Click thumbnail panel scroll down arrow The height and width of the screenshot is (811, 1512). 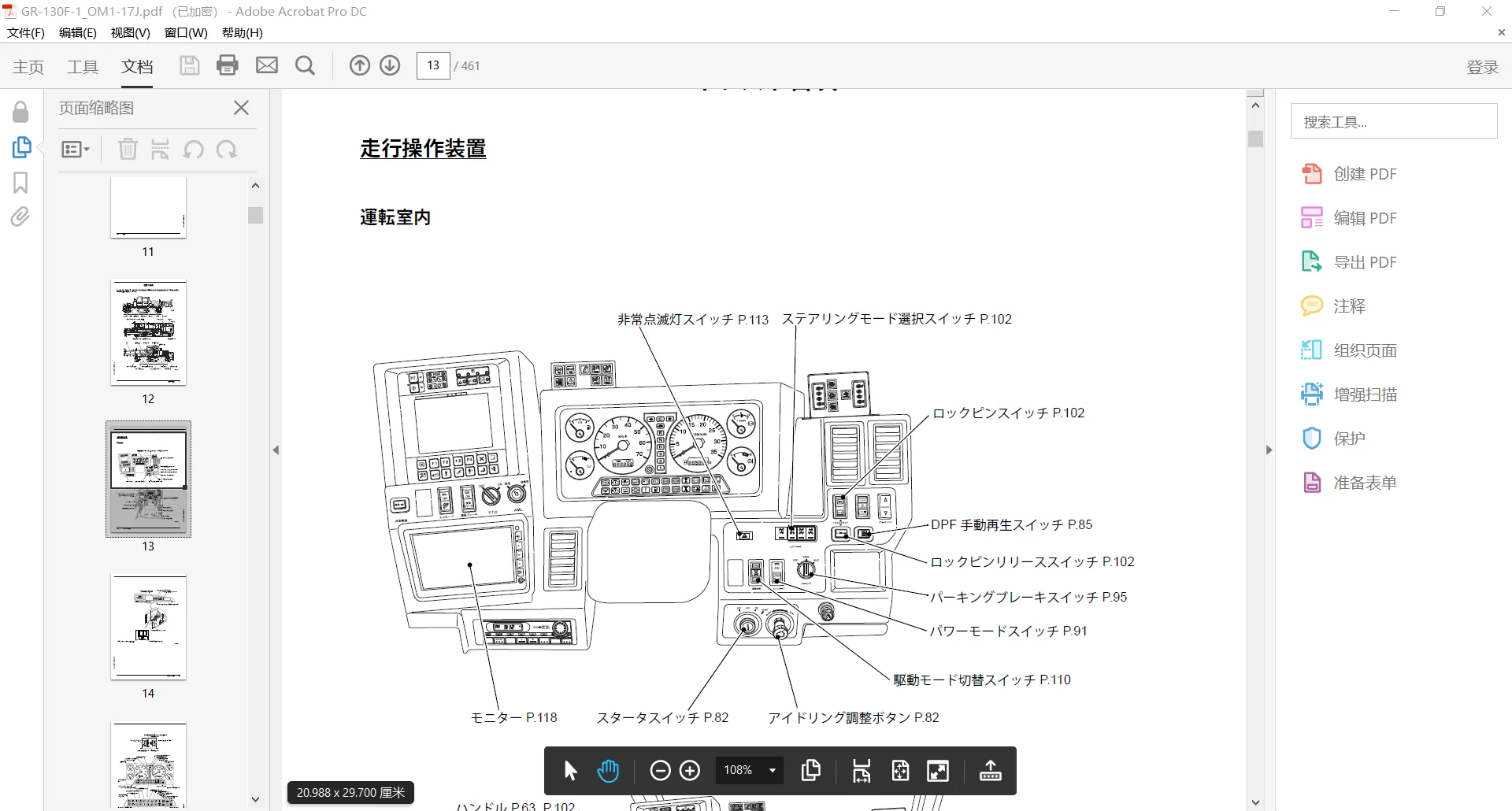[255, 799]
